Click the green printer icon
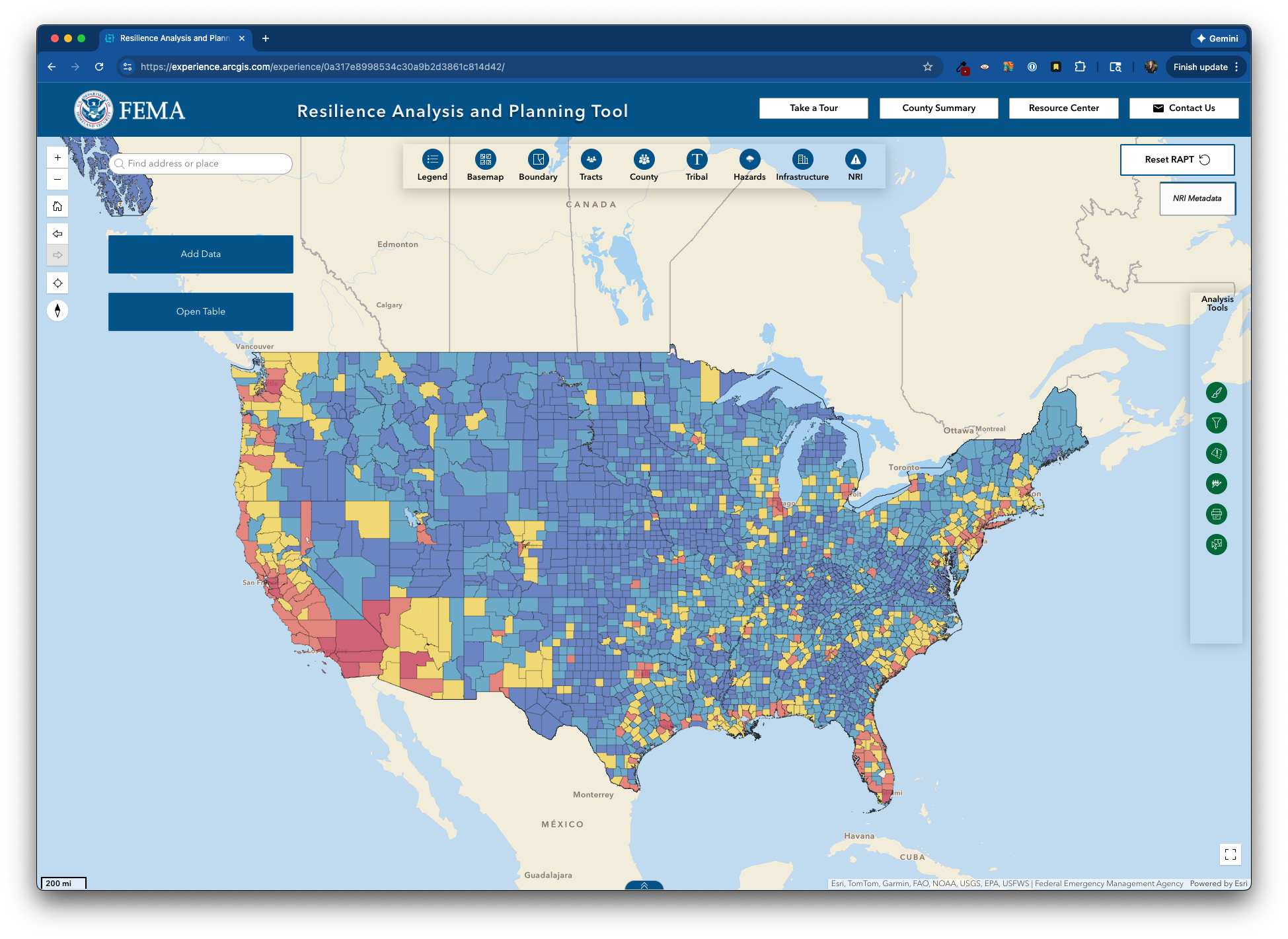Viewport: 1288px width, 939px height. coord(1216,514)
